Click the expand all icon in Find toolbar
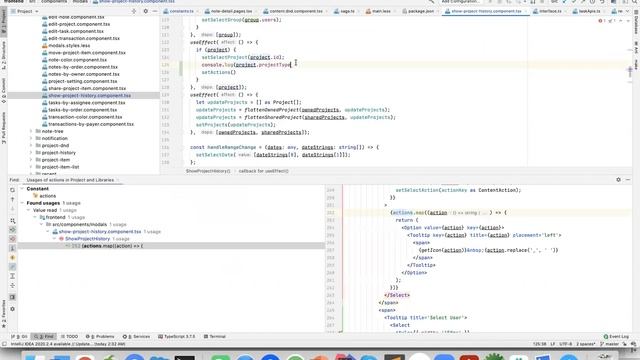 pyautogui.click(x=12, y=276)
